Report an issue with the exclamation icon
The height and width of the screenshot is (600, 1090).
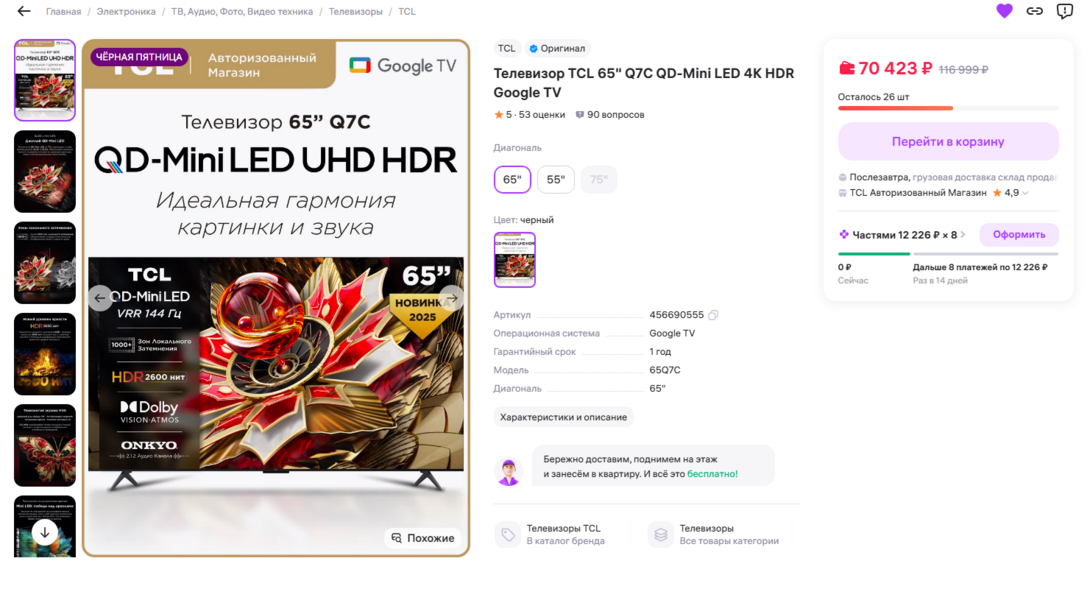tap(1064, 11)
